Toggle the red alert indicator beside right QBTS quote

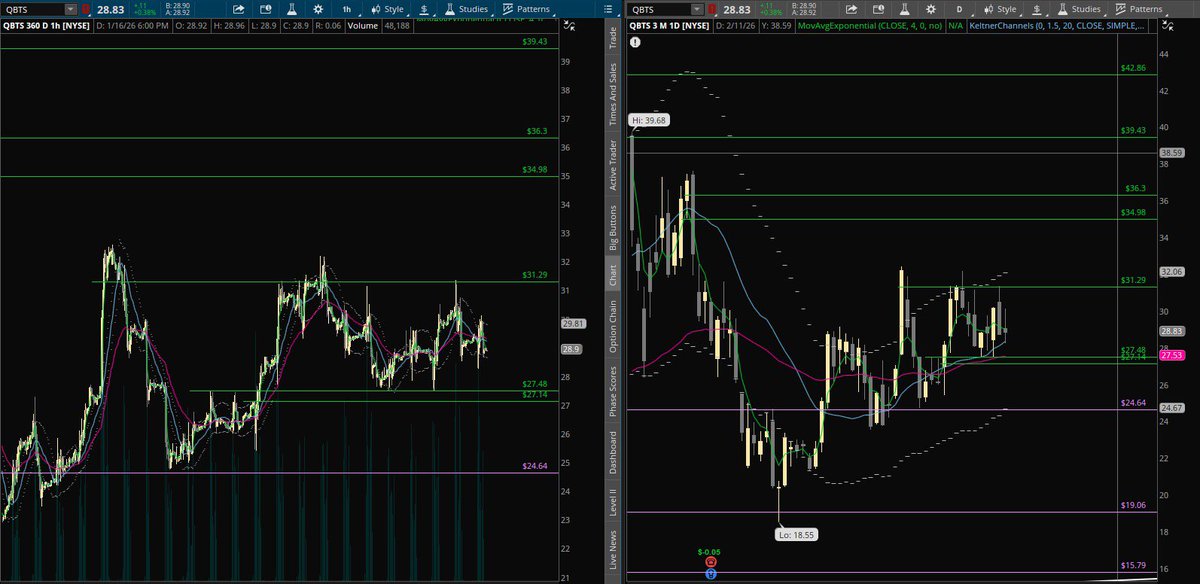pyautogui.click(x=712, y=9)
